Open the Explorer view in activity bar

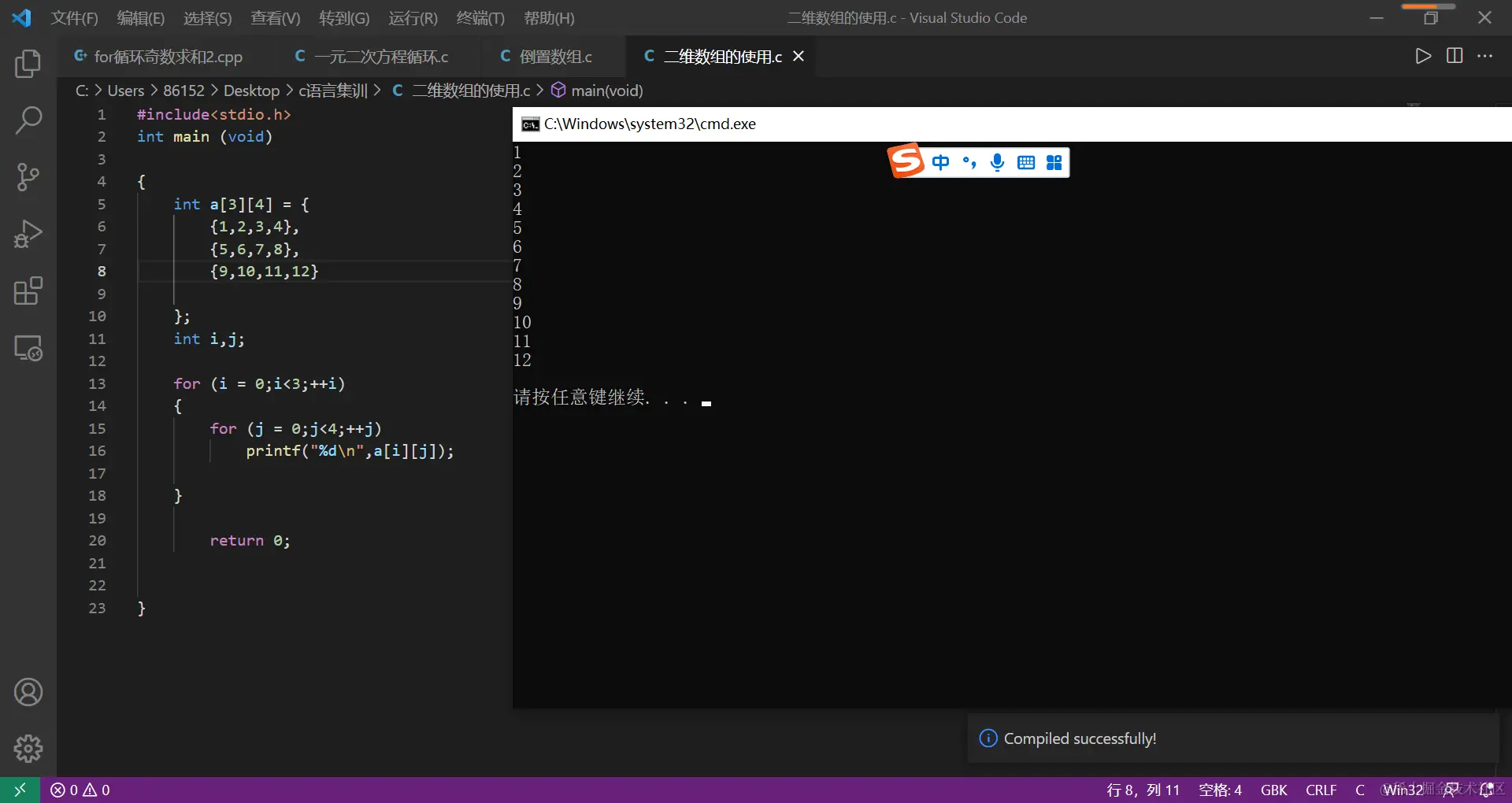coord(28,64)
